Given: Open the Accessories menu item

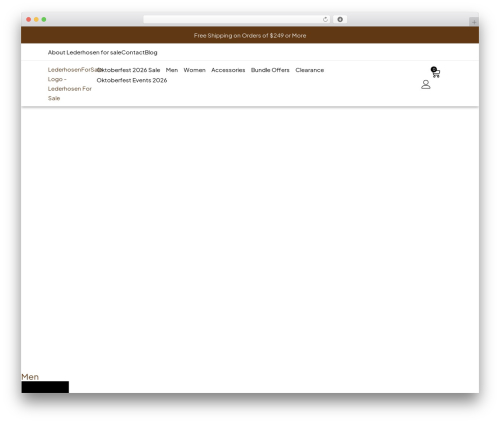Looking at the screenshot, I should click(228, 70).
